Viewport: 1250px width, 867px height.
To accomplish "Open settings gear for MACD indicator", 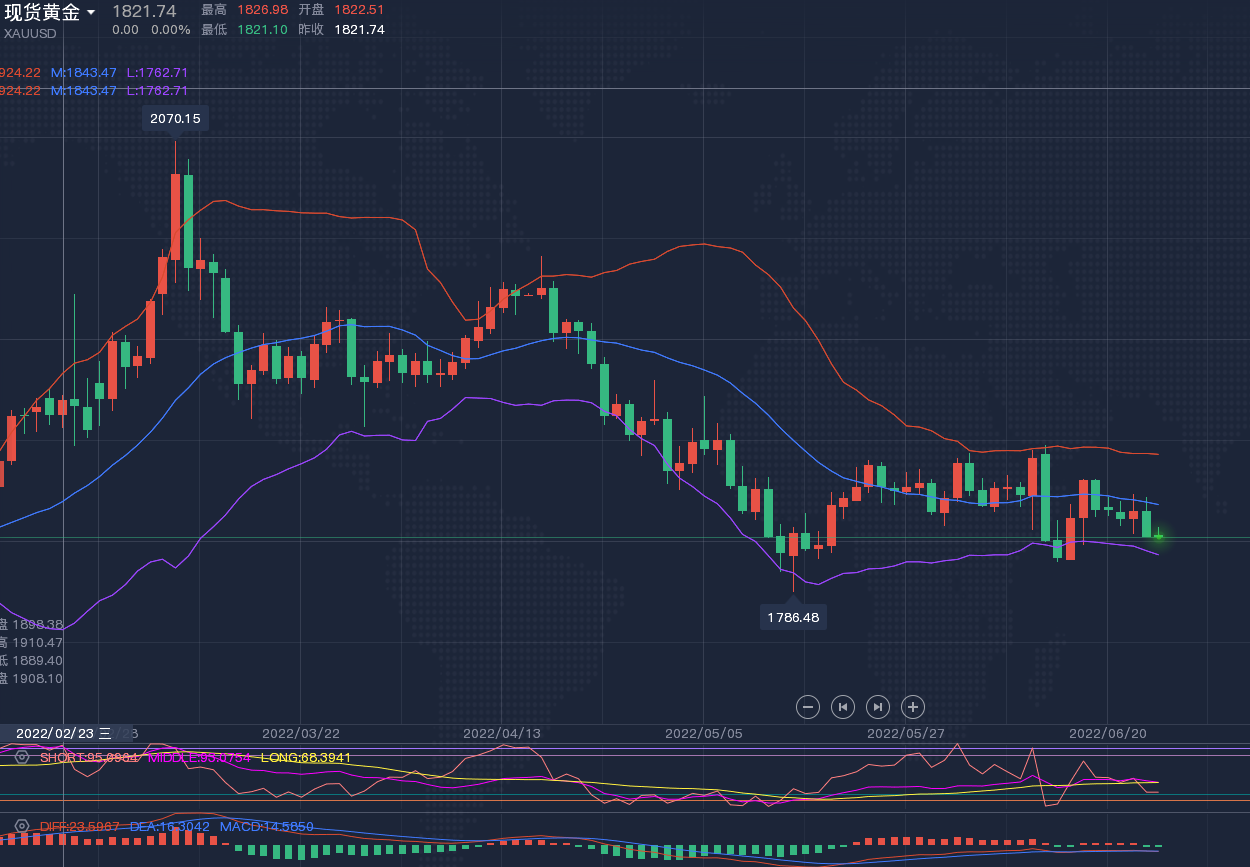I will [x=21, y=826].
